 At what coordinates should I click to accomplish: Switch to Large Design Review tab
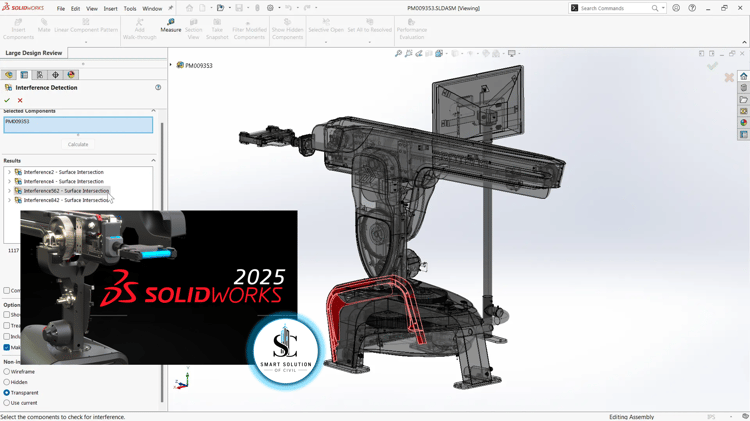click(x=33, y=53)
